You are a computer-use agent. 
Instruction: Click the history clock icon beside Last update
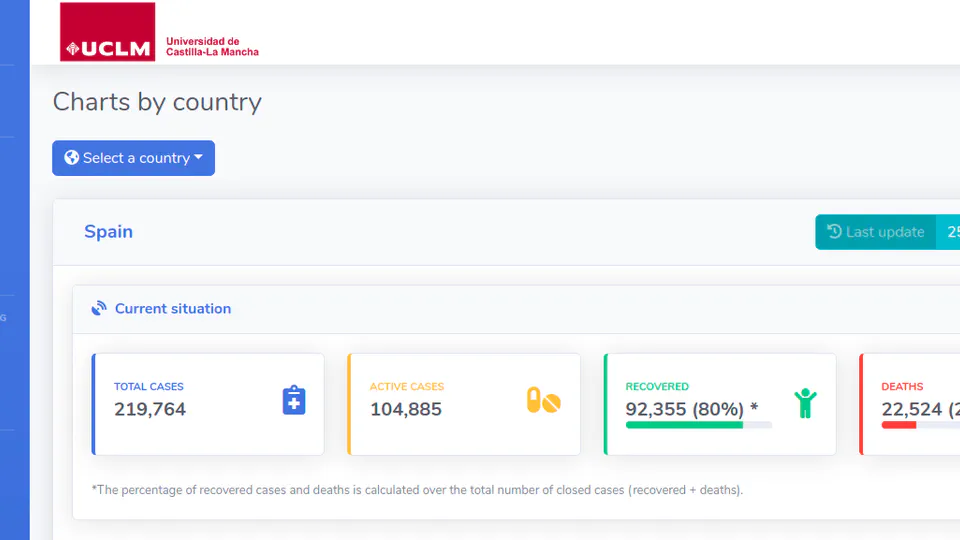[834, 231]
